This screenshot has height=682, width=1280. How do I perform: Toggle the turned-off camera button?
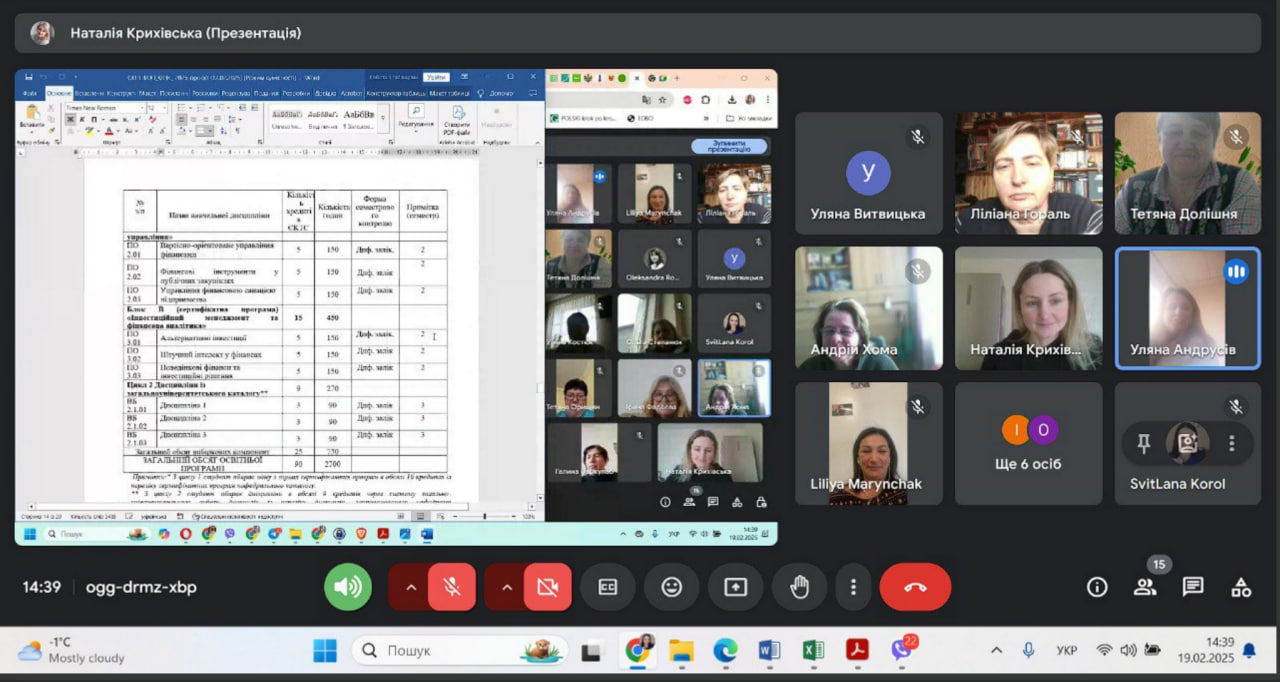click(547, 587)
